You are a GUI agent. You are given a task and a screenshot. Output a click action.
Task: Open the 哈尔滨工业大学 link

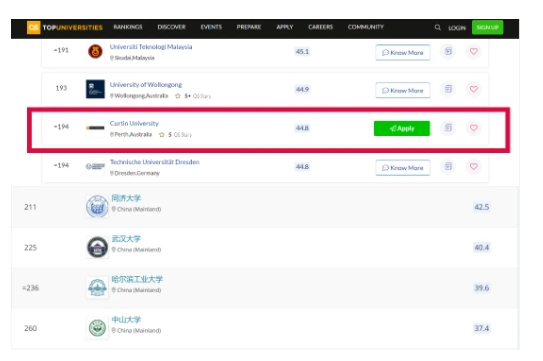[137, 279]
